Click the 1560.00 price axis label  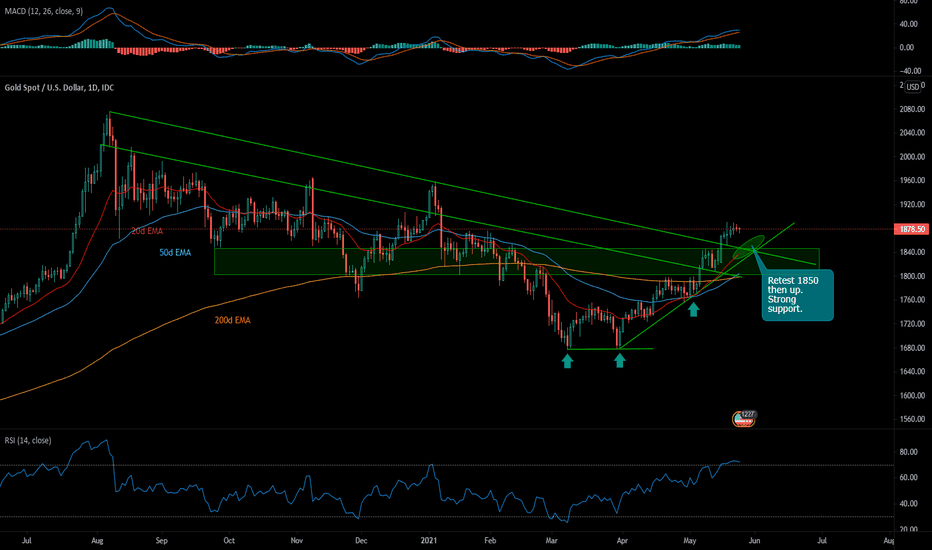pos(912,419)
